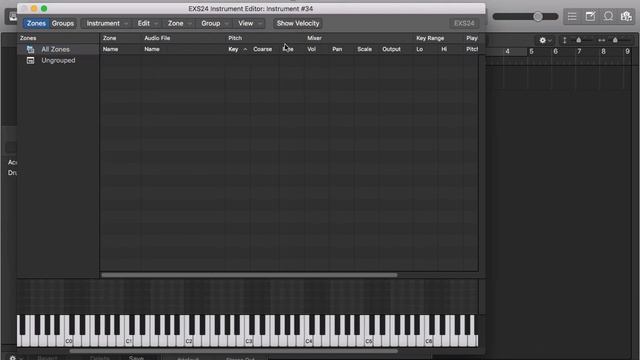This screenshot has height=360, width=640.
Task: Click the Ungrouped zones icon
Action: click(30, 60)
